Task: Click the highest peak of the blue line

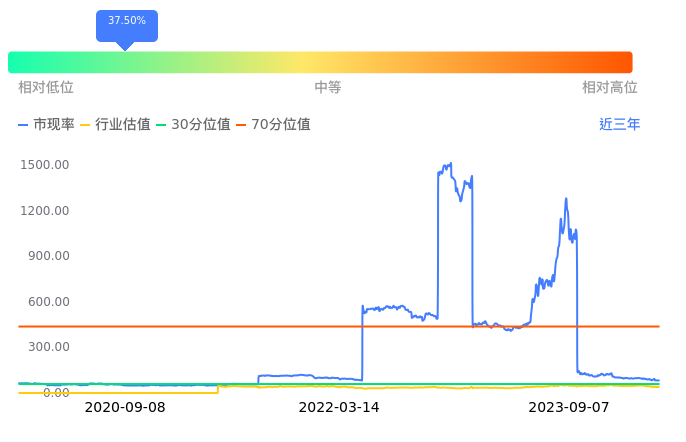Action: tap(450, 163)
